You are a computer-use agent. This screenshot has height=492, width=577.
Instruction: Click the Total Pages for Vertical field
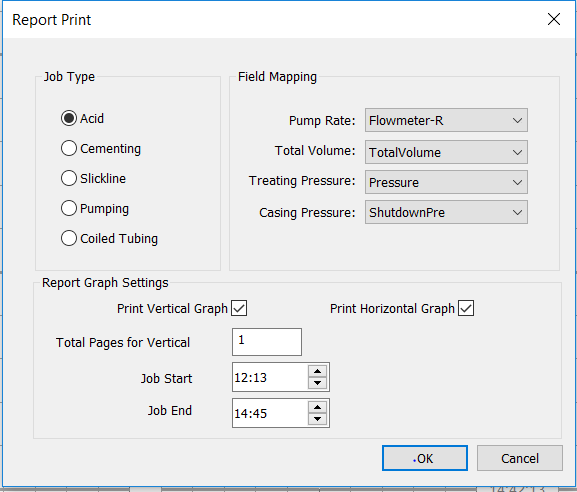coord(267,342)
